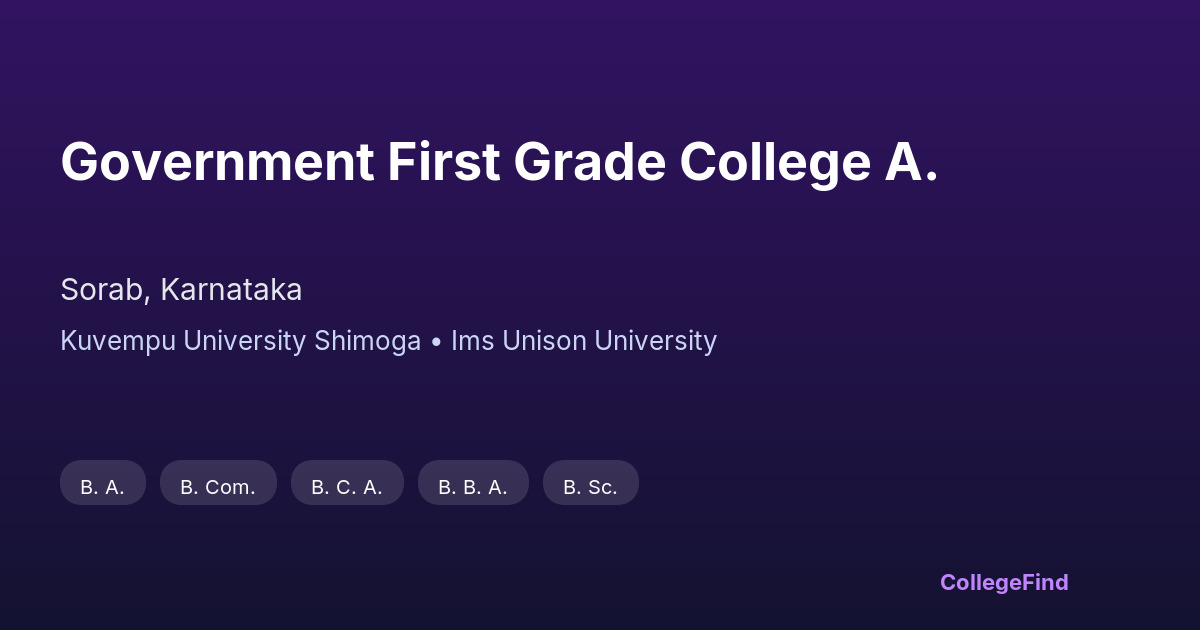Click the bullet separator between university names
The image size is (1200, 630).
pos(436,342)
